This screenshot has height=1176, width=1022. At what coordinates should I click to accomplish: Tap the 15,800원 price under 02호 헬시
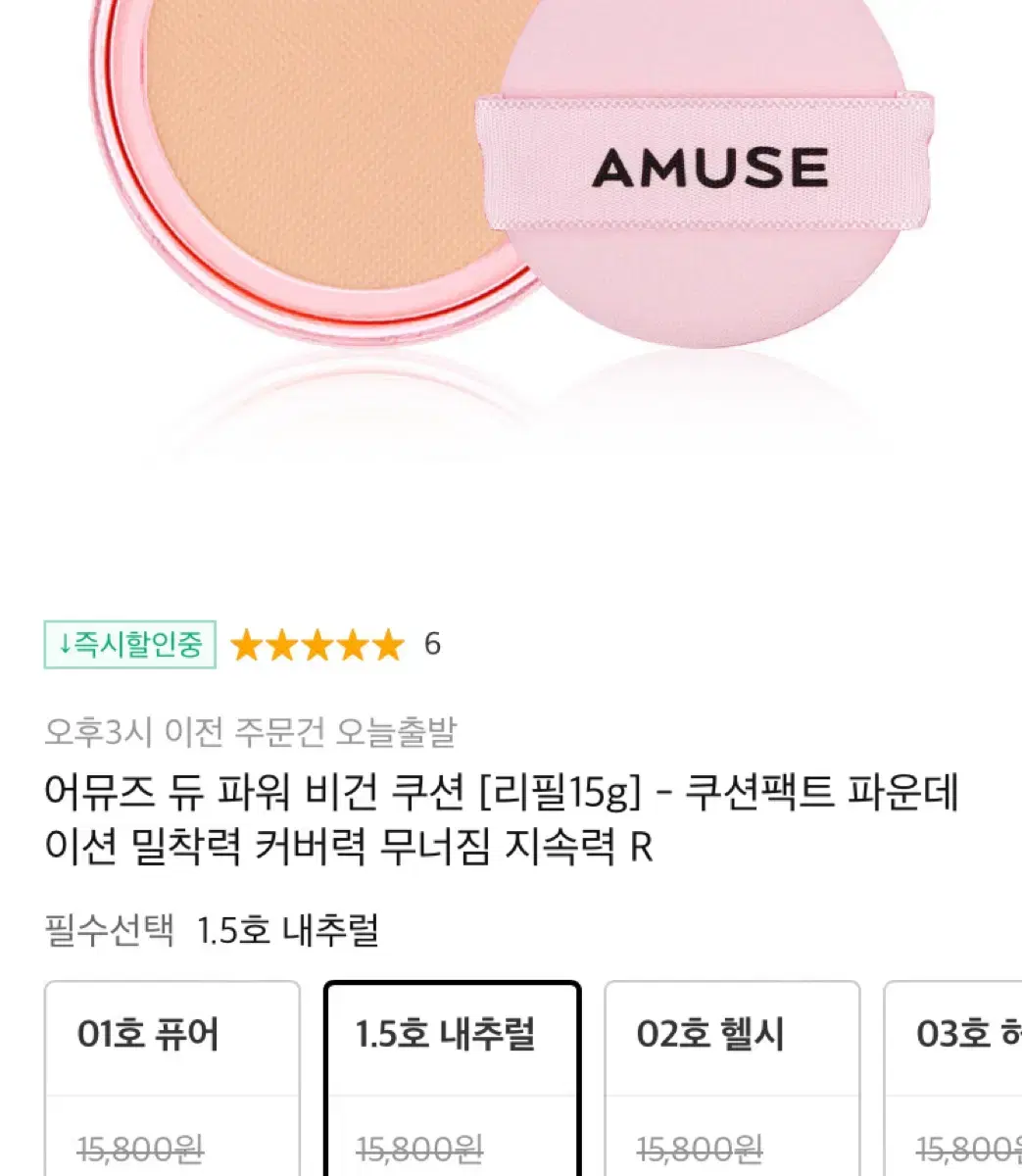[700, 1150]
